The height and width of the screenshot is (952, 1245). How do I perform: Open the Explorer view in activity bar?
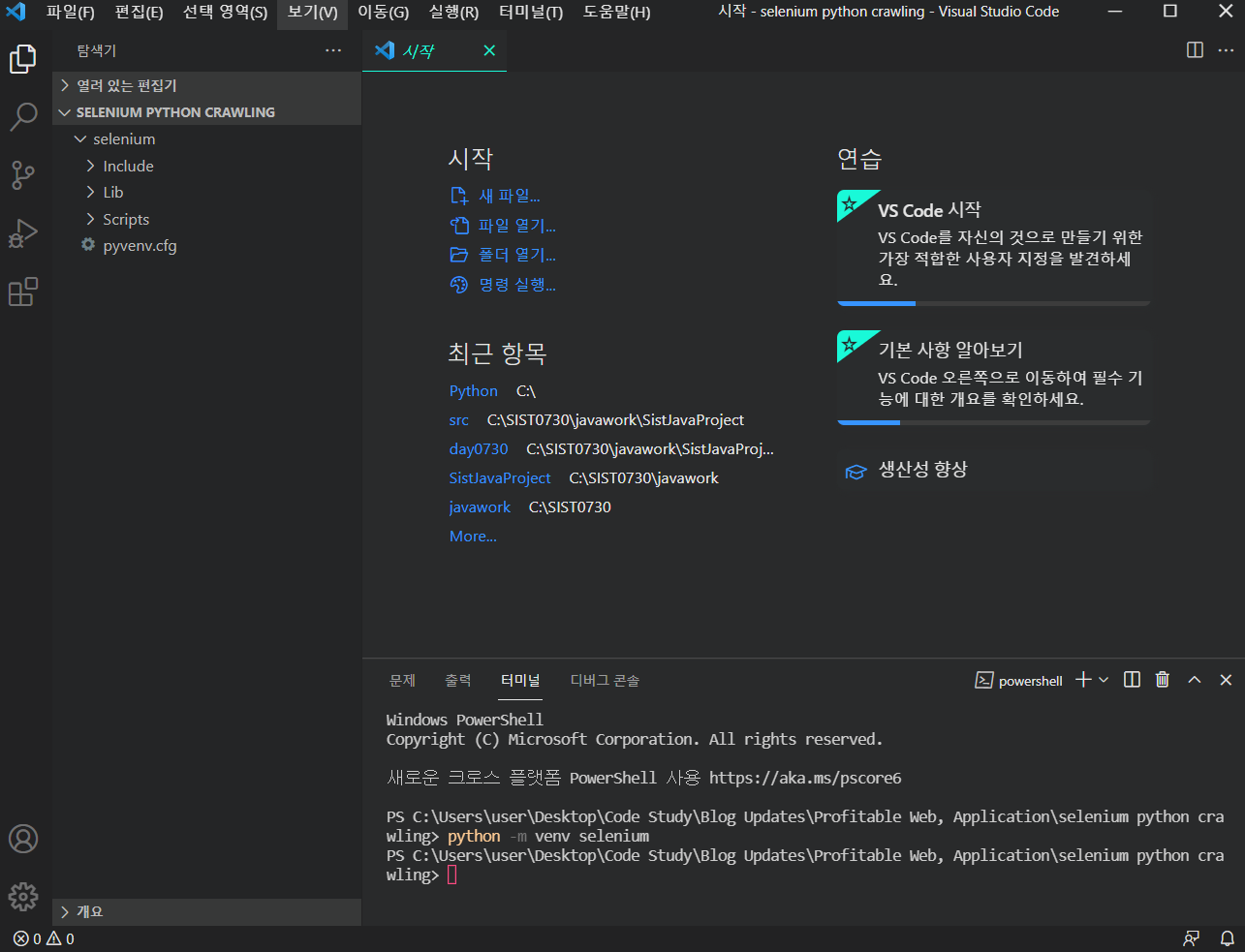[23, 59]
